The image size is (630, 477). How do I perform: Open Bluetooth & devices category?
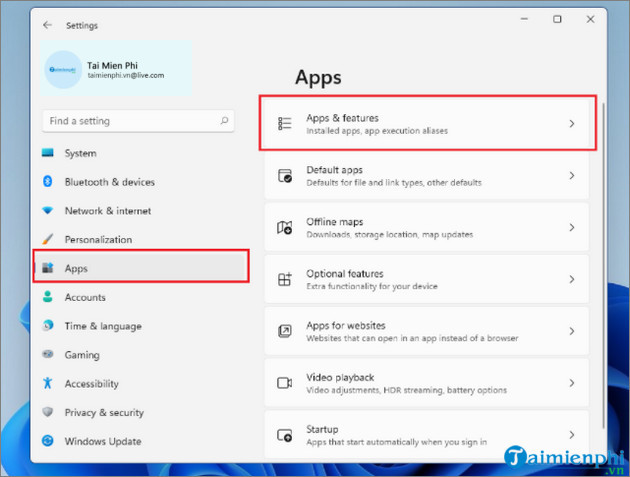coord(138,182)
